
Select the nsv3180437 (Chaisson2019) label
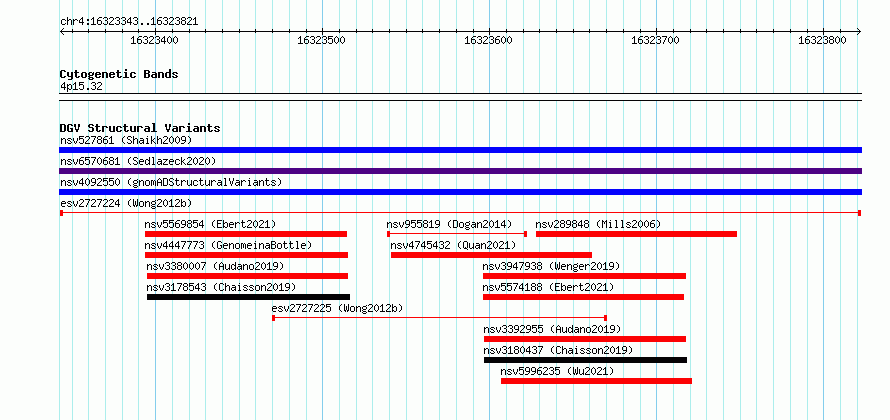[x=559, y=350]
